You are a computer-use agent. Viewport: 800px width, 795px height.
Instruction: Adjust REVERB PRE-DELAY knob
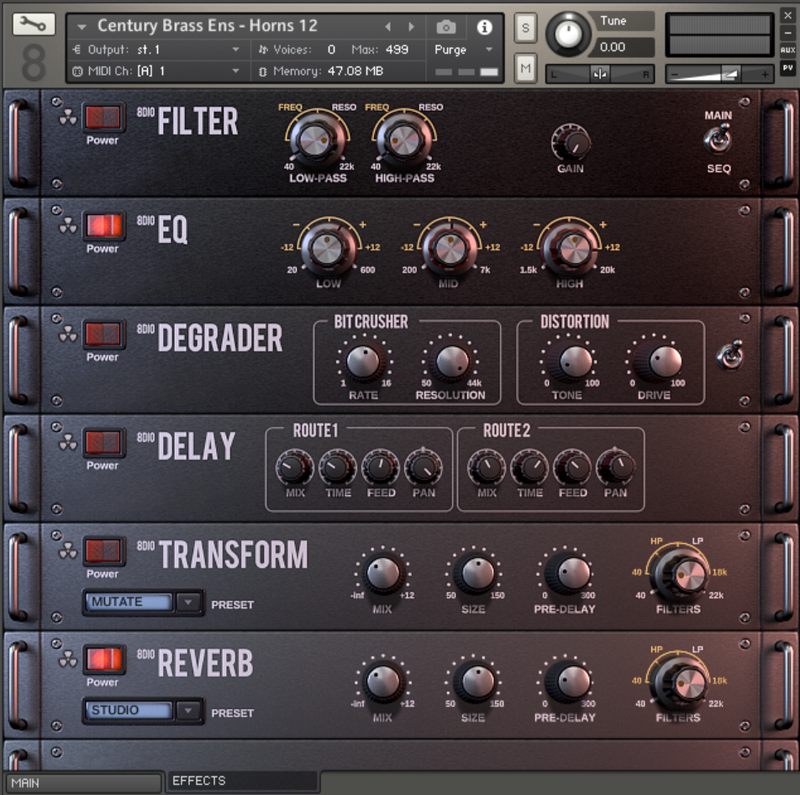568,682
